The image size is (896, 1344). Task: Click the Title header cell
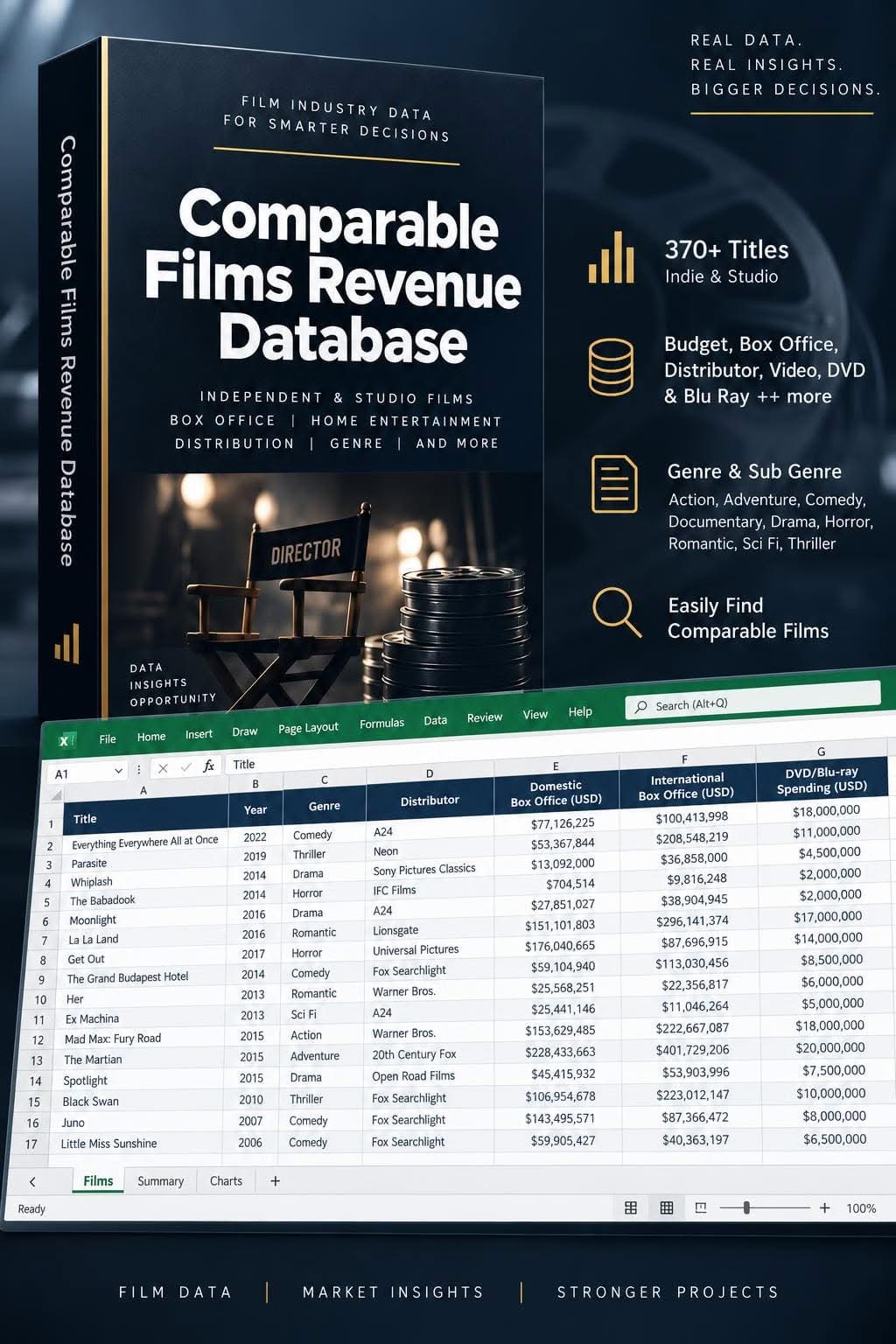pyautogui.click(x=144, y=815)
